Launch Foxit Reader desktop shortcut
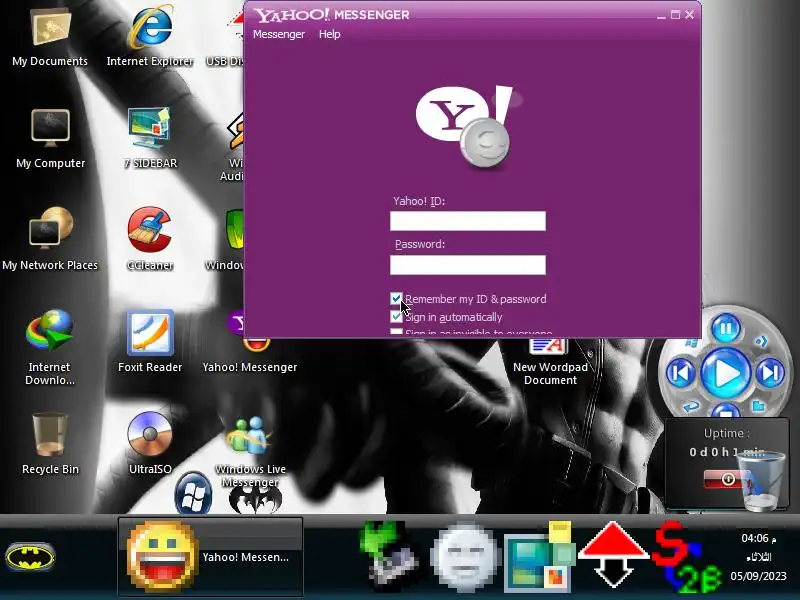Viewport: 800px width, 600px height. point(150,341)
